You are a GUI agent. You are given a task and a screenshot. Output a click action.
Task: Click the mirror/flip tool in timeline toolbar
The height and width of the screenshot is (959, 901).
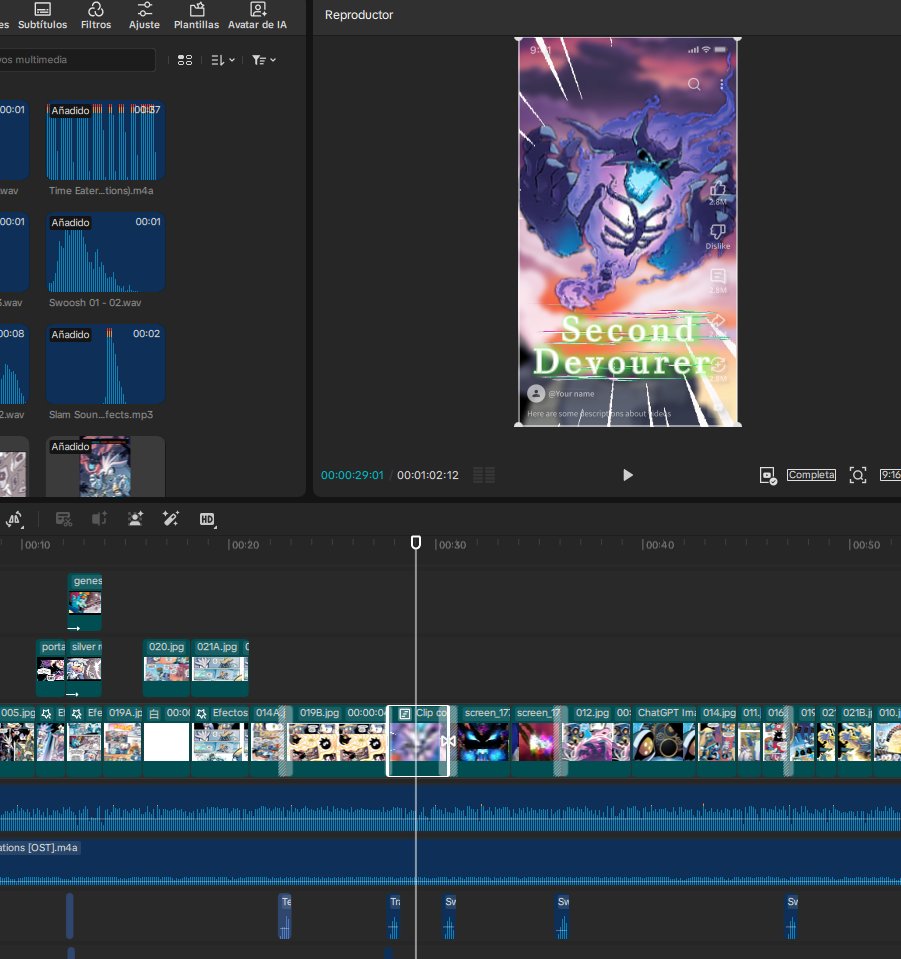tap(15, 519)
